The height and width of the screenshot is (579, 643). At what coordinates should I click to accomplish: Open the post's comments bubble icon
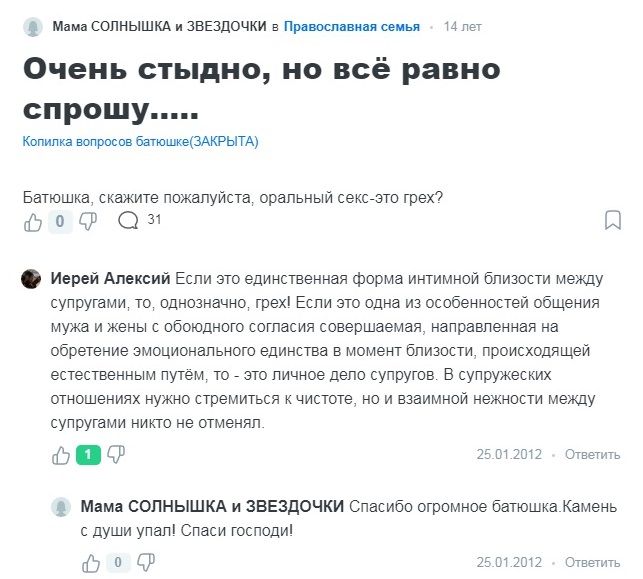pyautogui.click(x=128, y=221)
